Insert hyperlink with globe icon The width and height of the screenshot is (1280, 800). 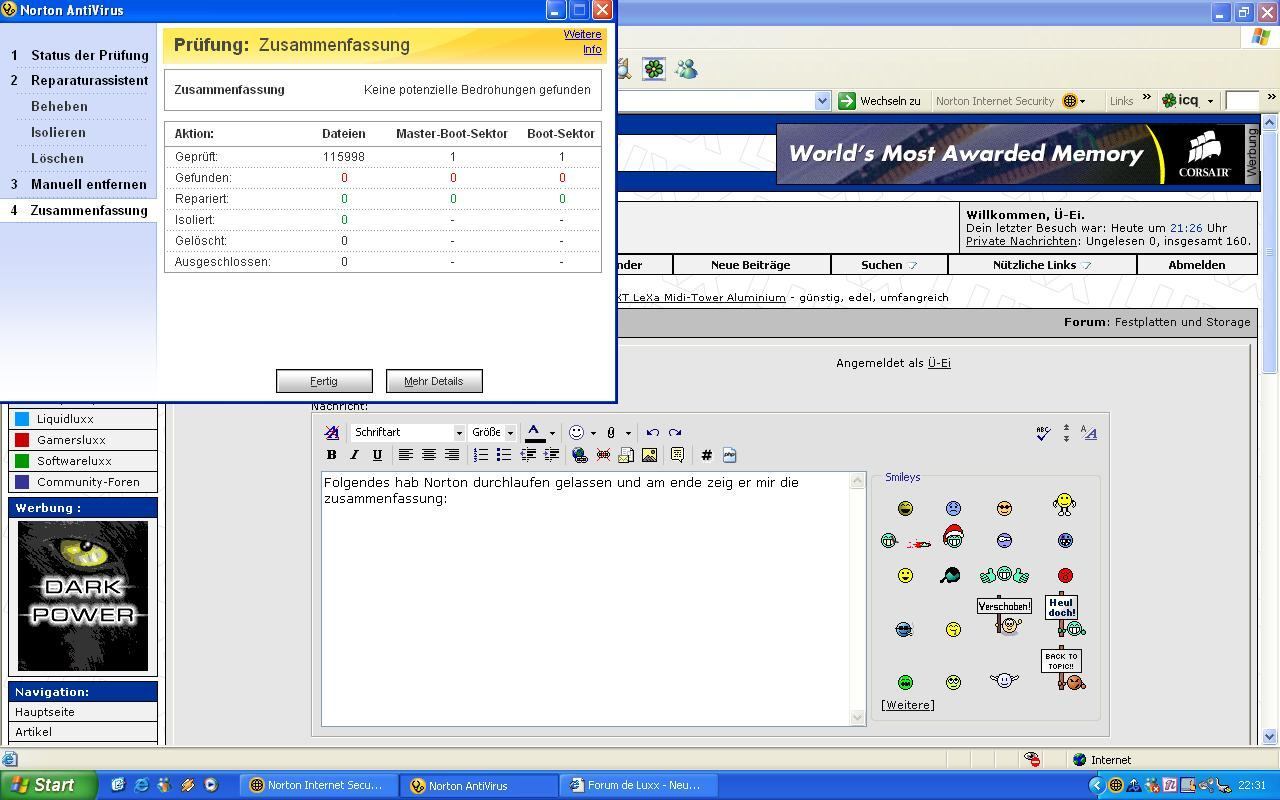(579, 455)
